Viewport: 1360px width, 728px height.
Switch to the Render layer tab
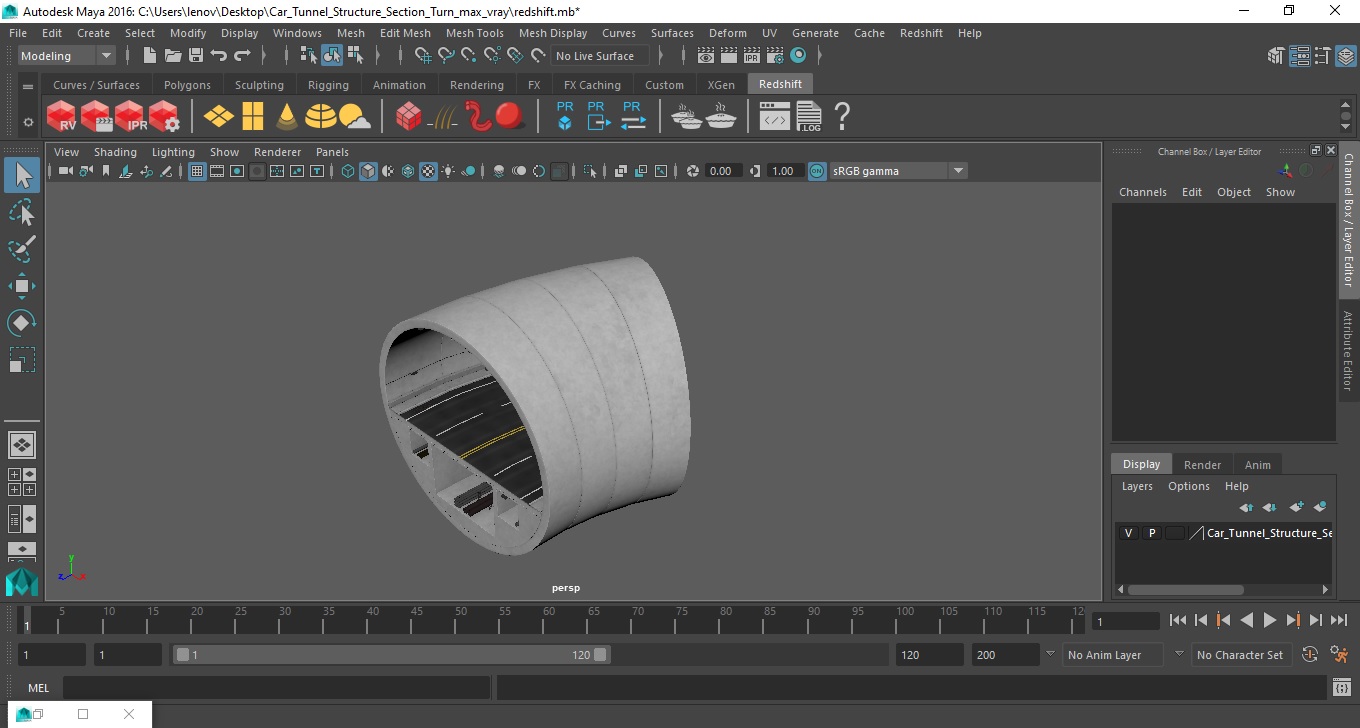point(1202,465)
